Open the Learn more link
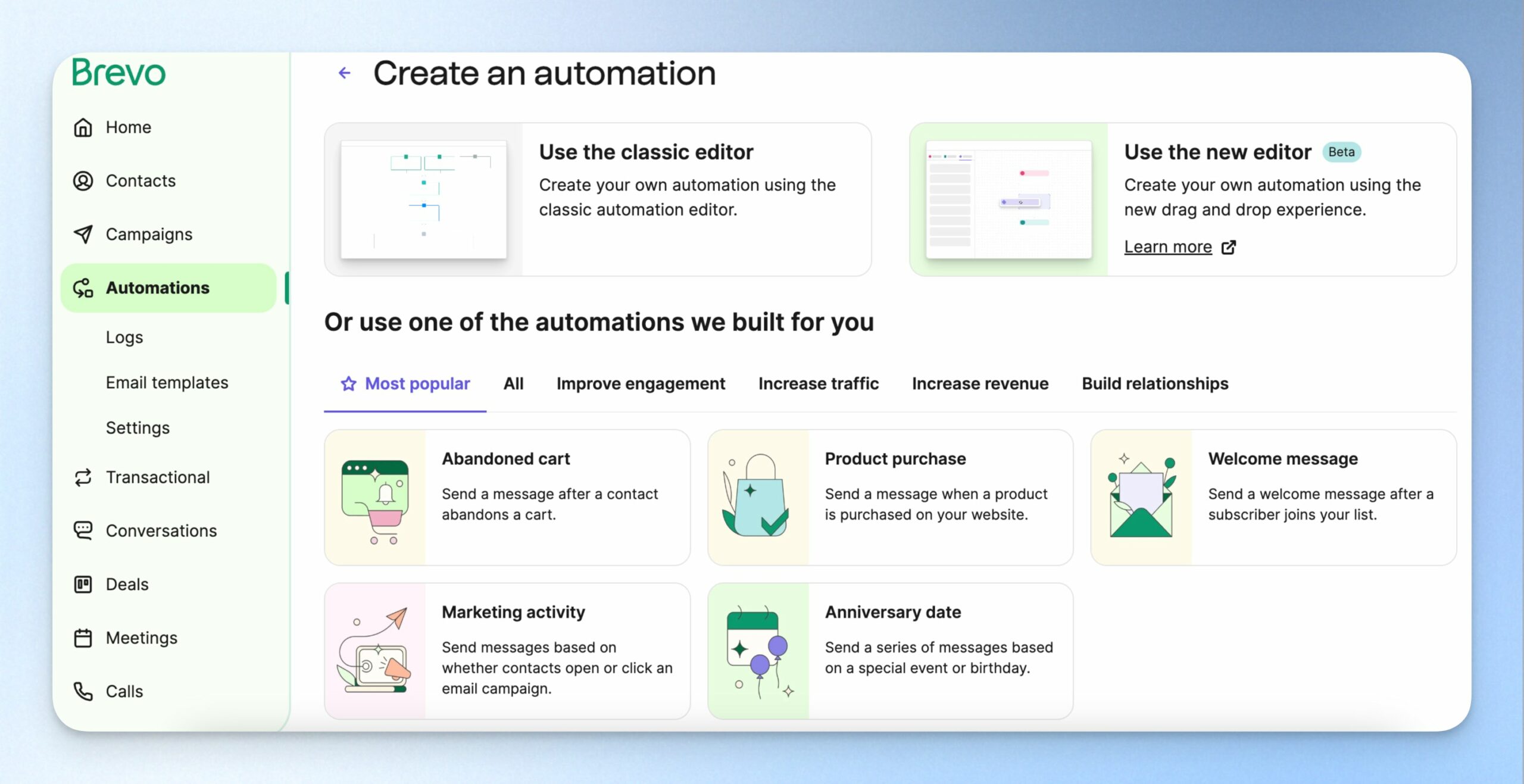The height and width of the screenshot is (784, 1524). pos(1167,247)
